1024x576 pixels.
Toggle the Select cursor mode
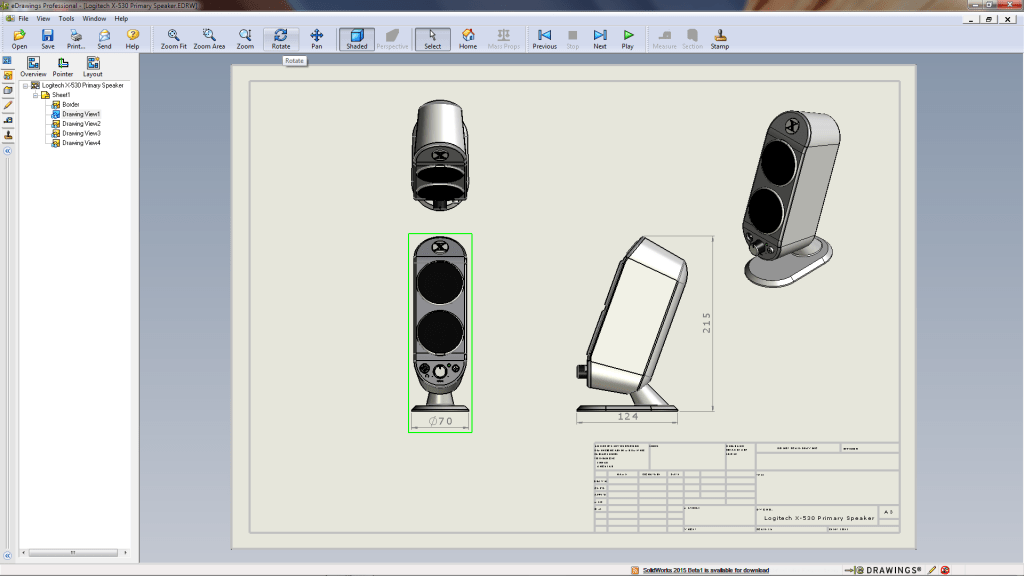pos(432,39)
